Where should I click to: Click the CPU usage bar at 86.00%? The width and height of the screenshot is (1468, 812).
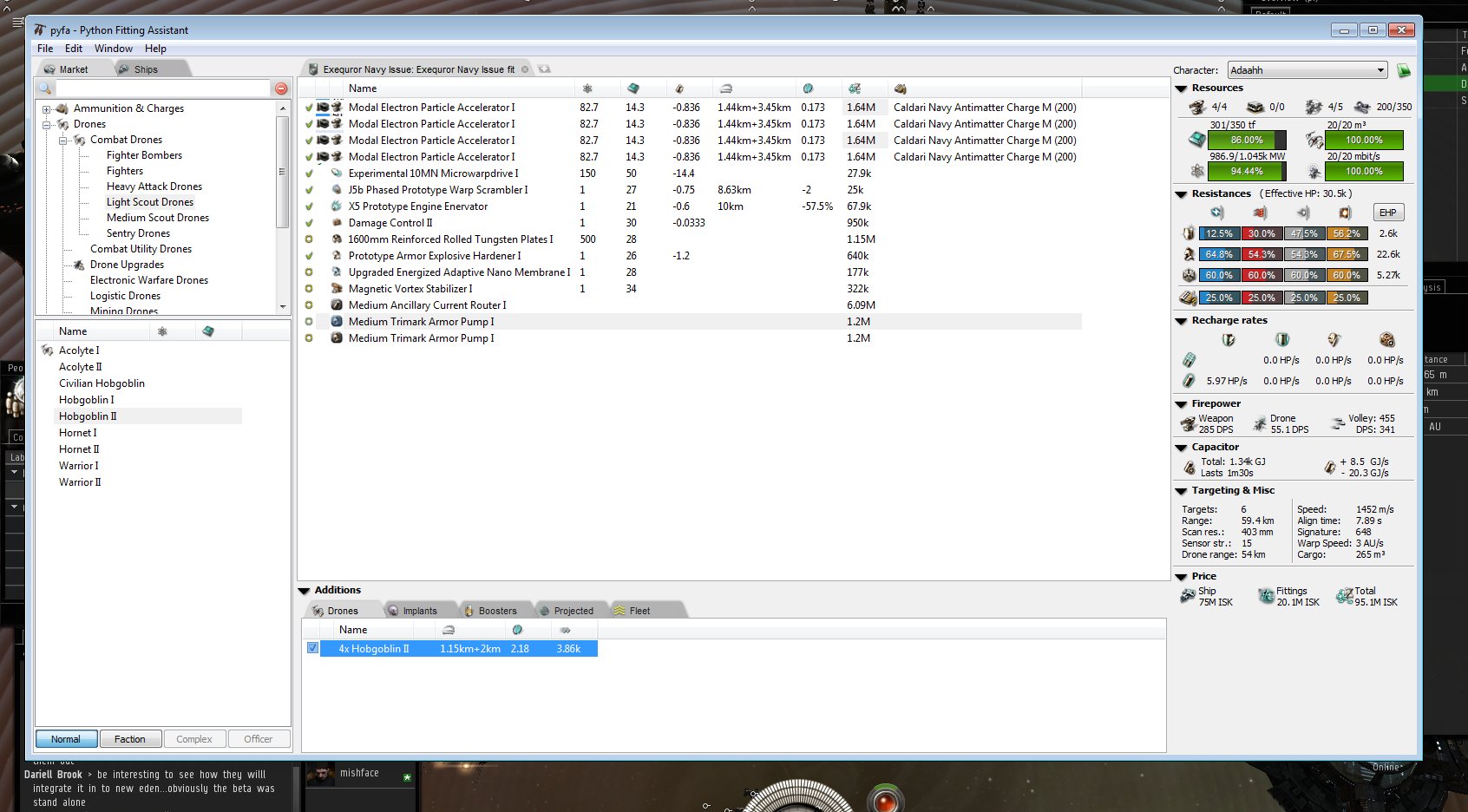point(1247,140)
